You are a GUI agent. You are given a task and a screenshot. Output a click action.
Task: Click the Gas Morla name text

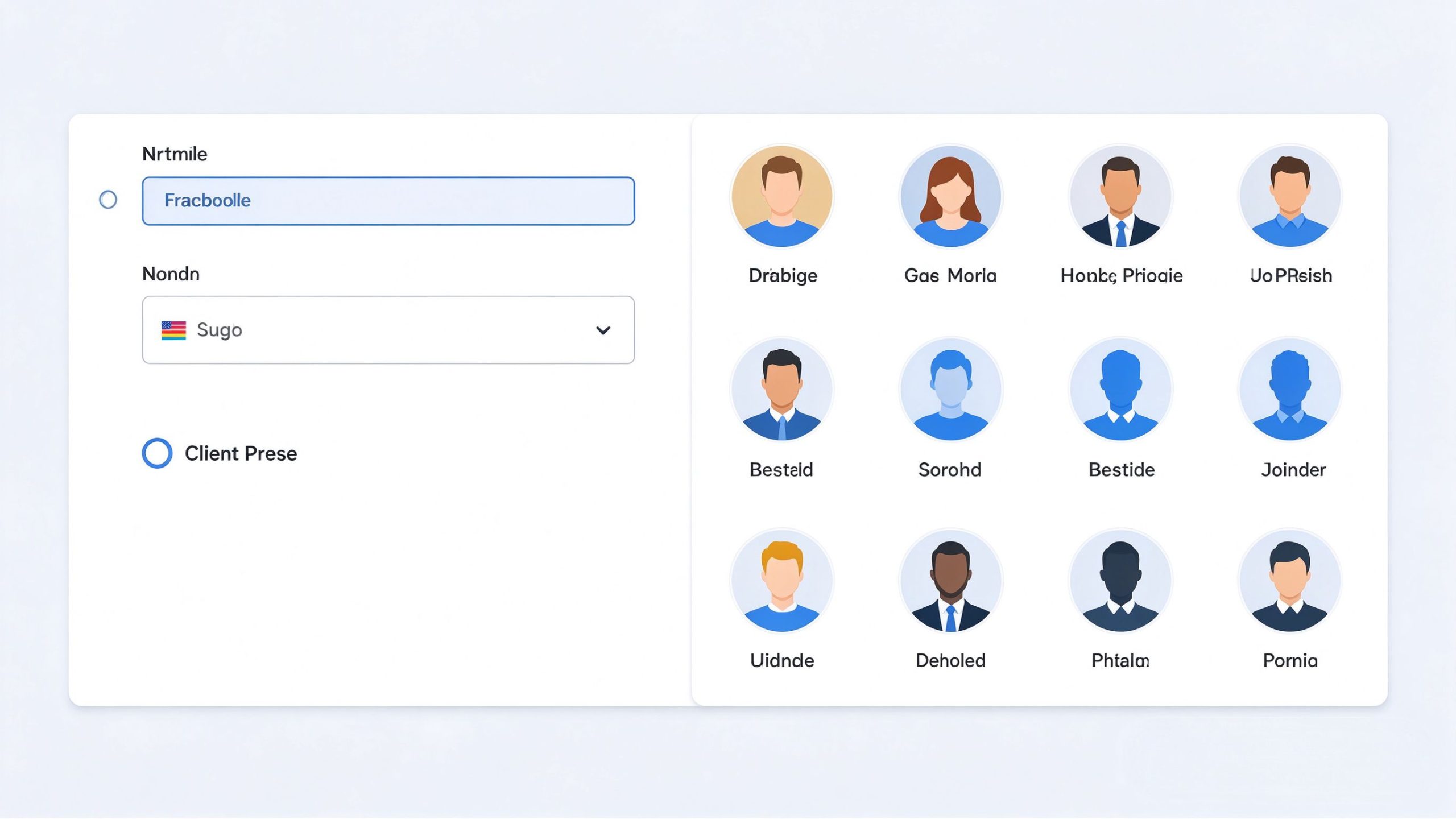[950, 276]
